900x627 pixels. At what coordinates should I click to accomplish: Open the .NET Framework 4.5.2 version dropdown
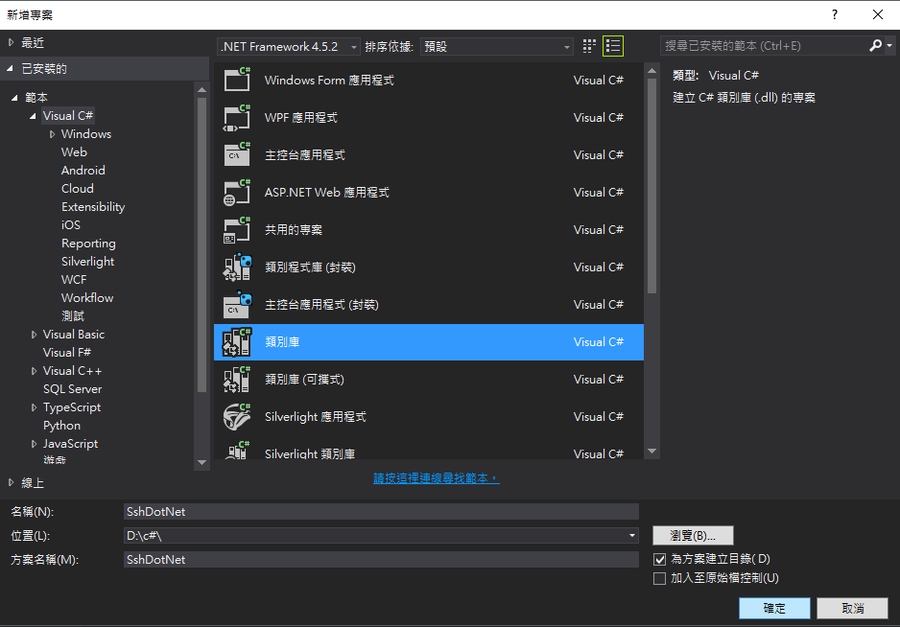click(x=280, y=46)
